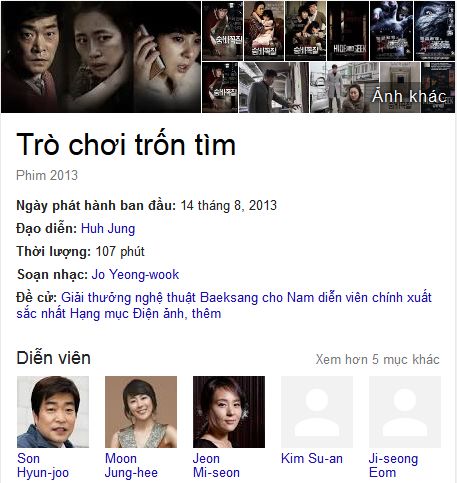This screenshot has height=483, width=457.
Task: Open the Jo Yeong-wook composer link
Action: [x=135, y=275]
